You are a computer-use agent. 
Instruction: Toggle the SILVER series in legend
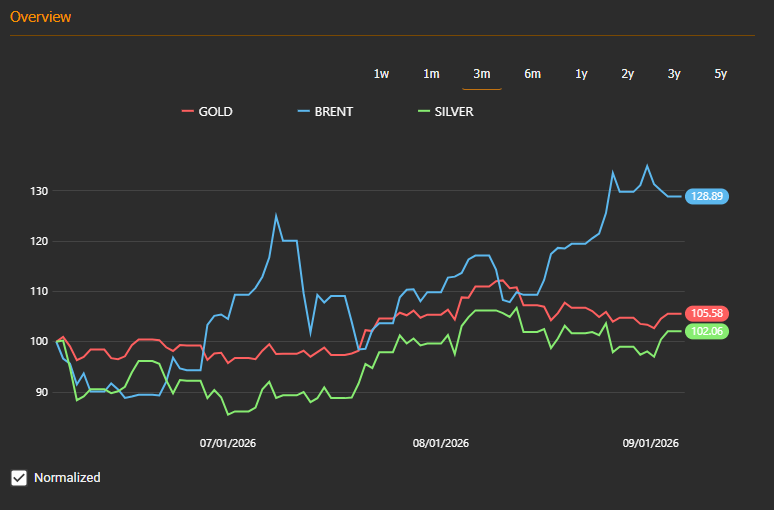click(x=446, y=112)
